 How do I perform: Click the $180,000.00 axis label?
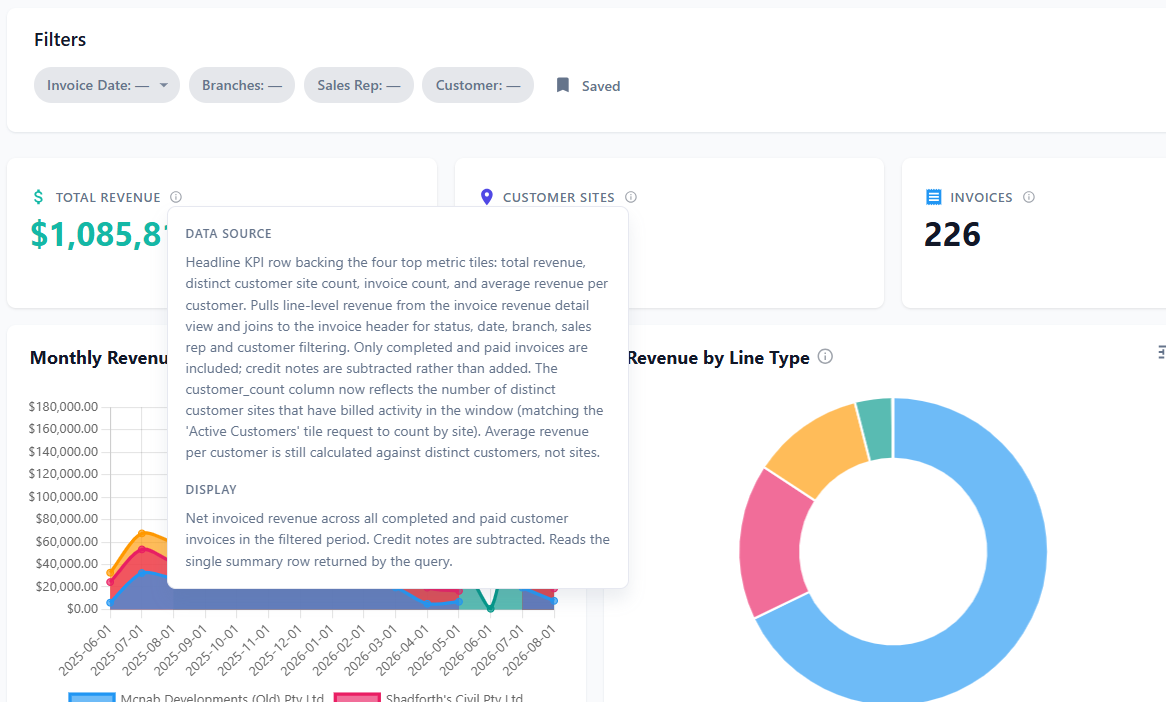click(63, 407)
